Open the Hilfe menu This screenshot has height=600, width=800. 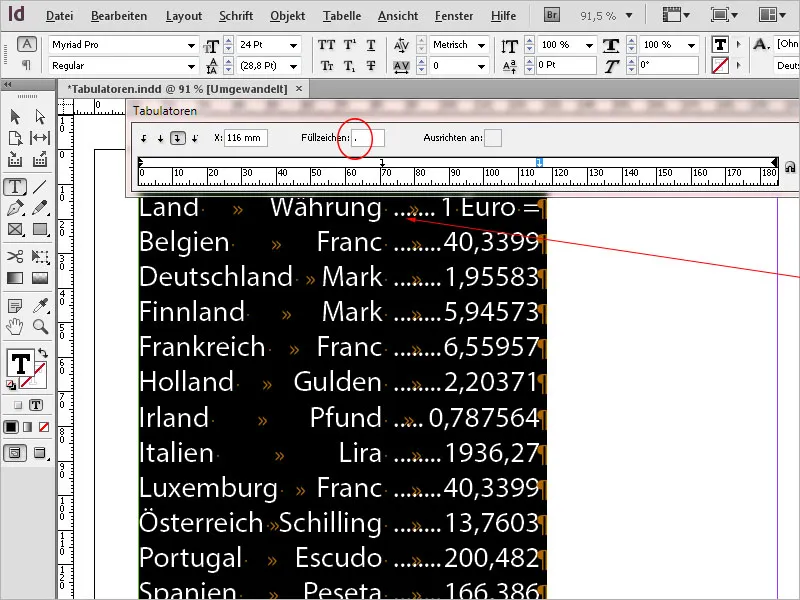(503, 15)
